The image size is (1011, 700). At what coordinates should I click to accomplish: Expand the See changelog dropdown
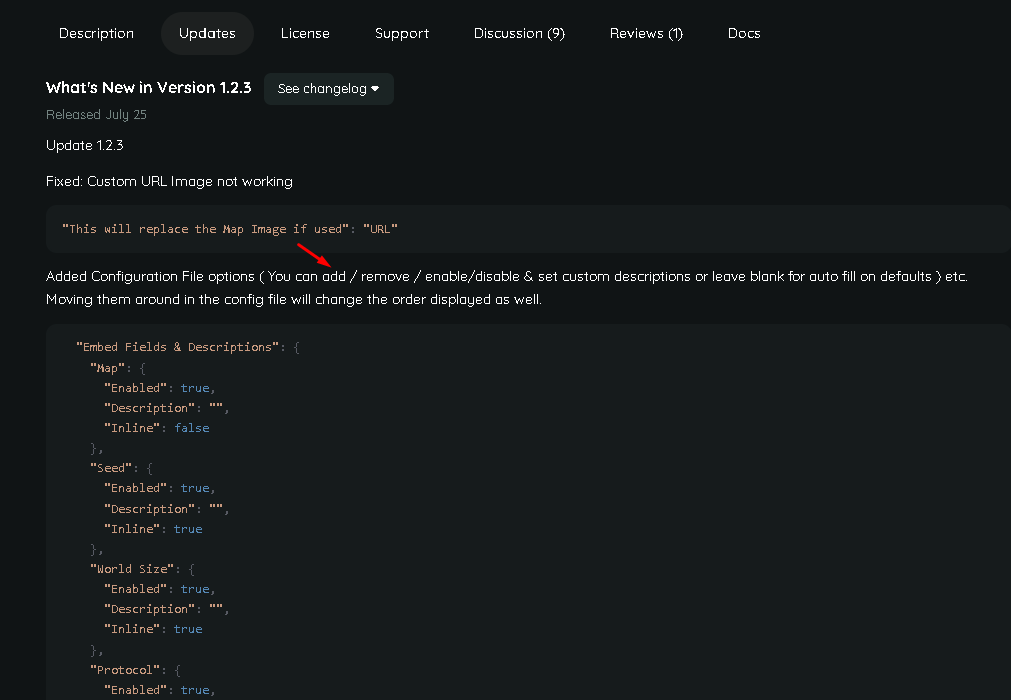[328, 89]
